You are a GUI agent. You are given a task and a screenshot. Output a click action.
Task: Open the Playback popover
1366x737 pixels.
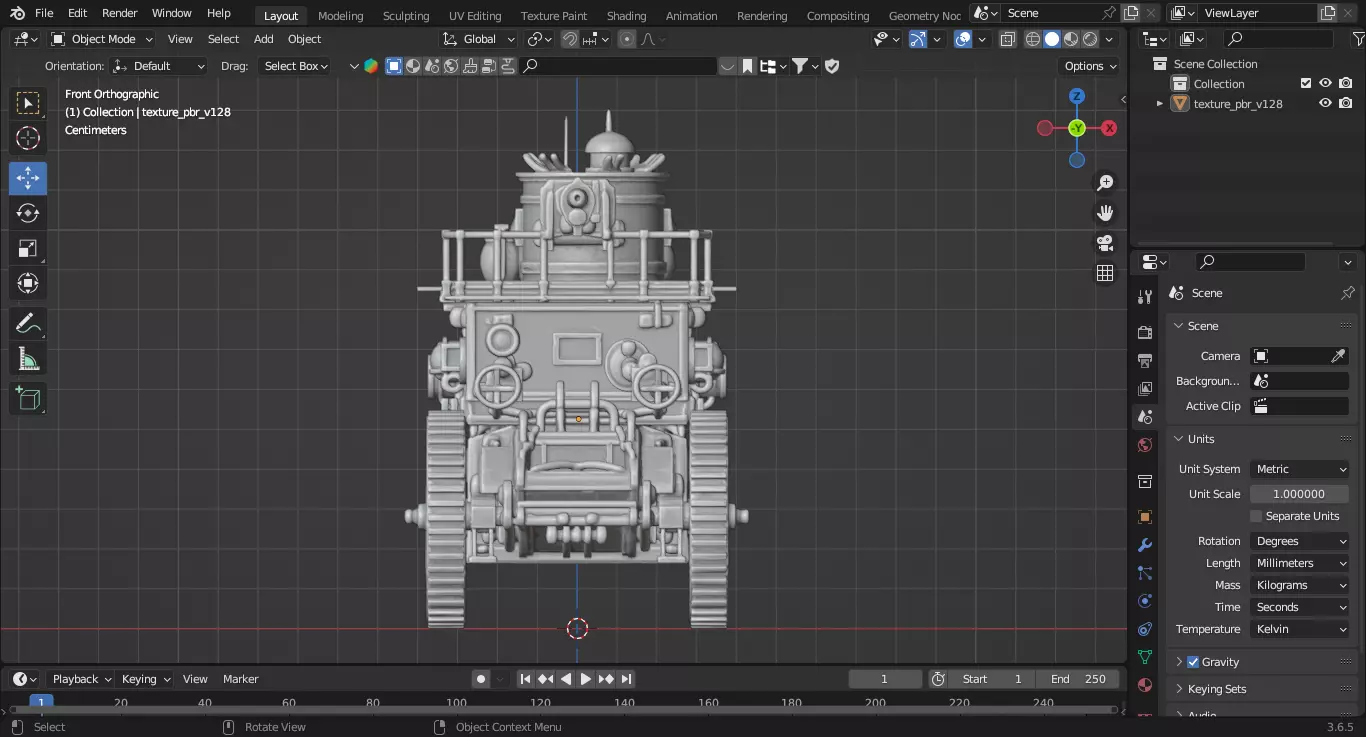80,679
